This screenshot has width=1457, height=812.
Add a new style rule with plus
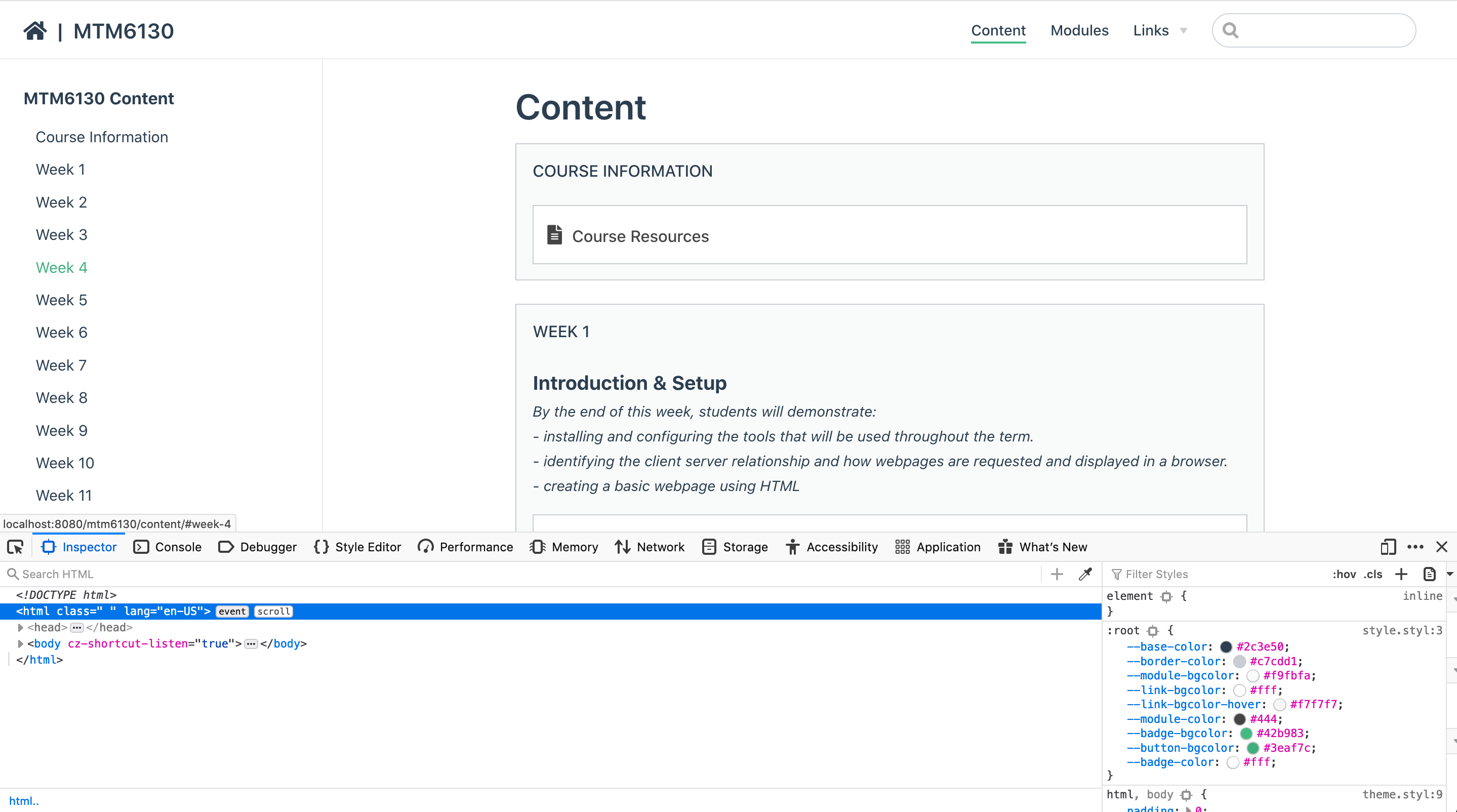point(1401,575)
